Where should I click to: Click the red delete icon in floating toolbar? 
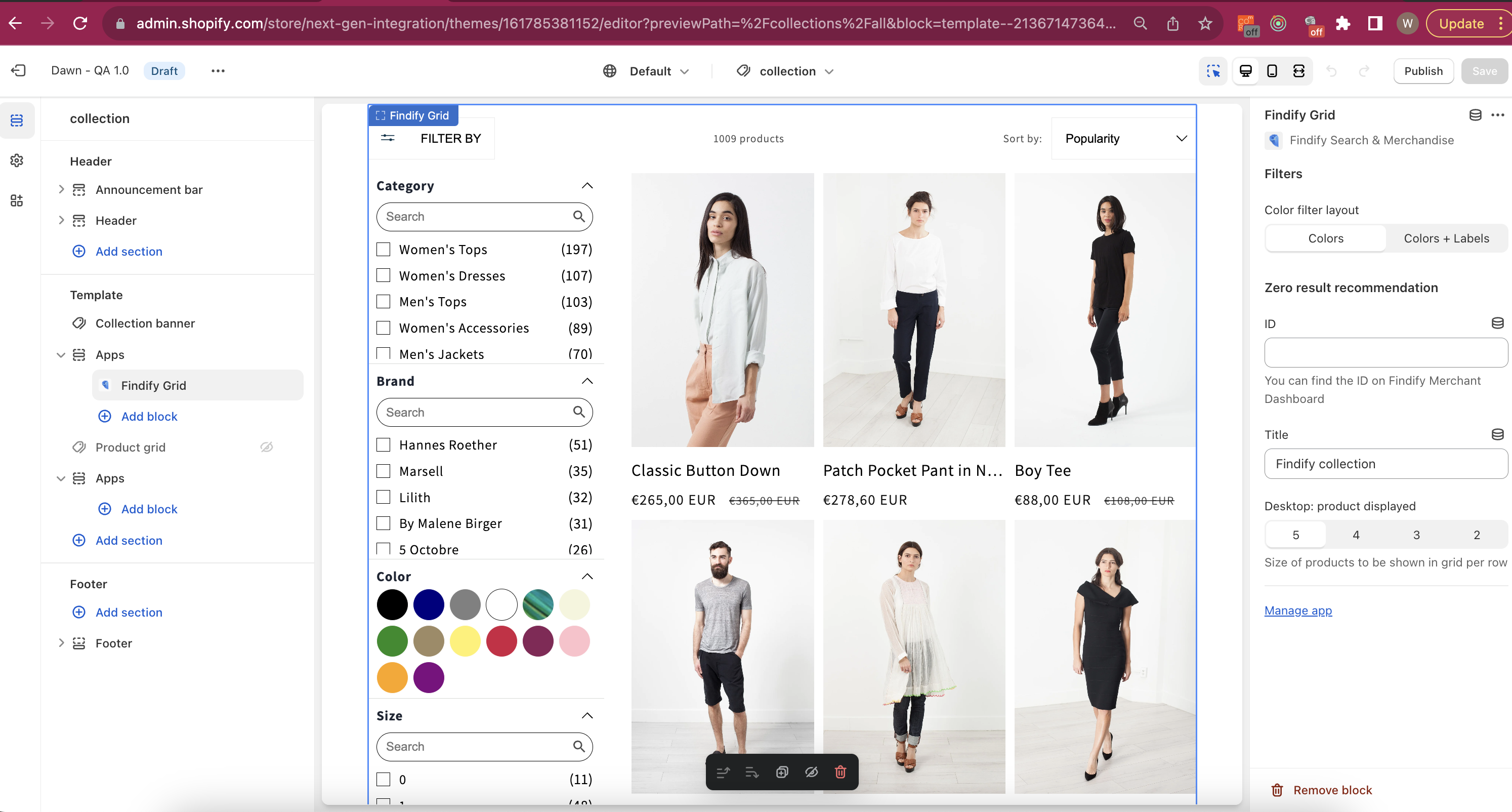tap(841, 772)
